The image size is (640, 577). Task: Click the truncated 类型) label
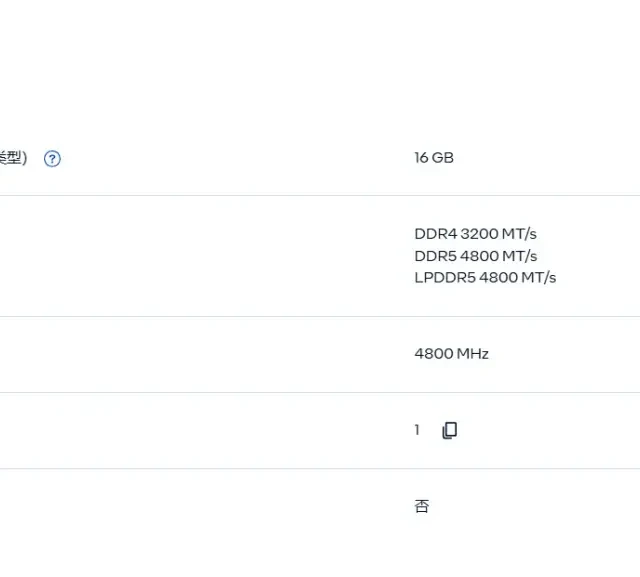[x=13, y=158]
